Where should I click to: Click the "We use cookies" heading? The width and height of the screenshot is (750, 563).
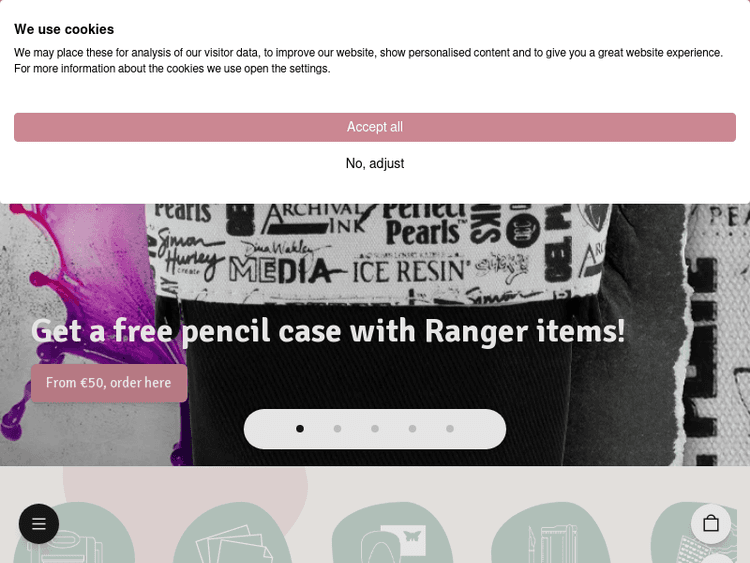point(64,29)
